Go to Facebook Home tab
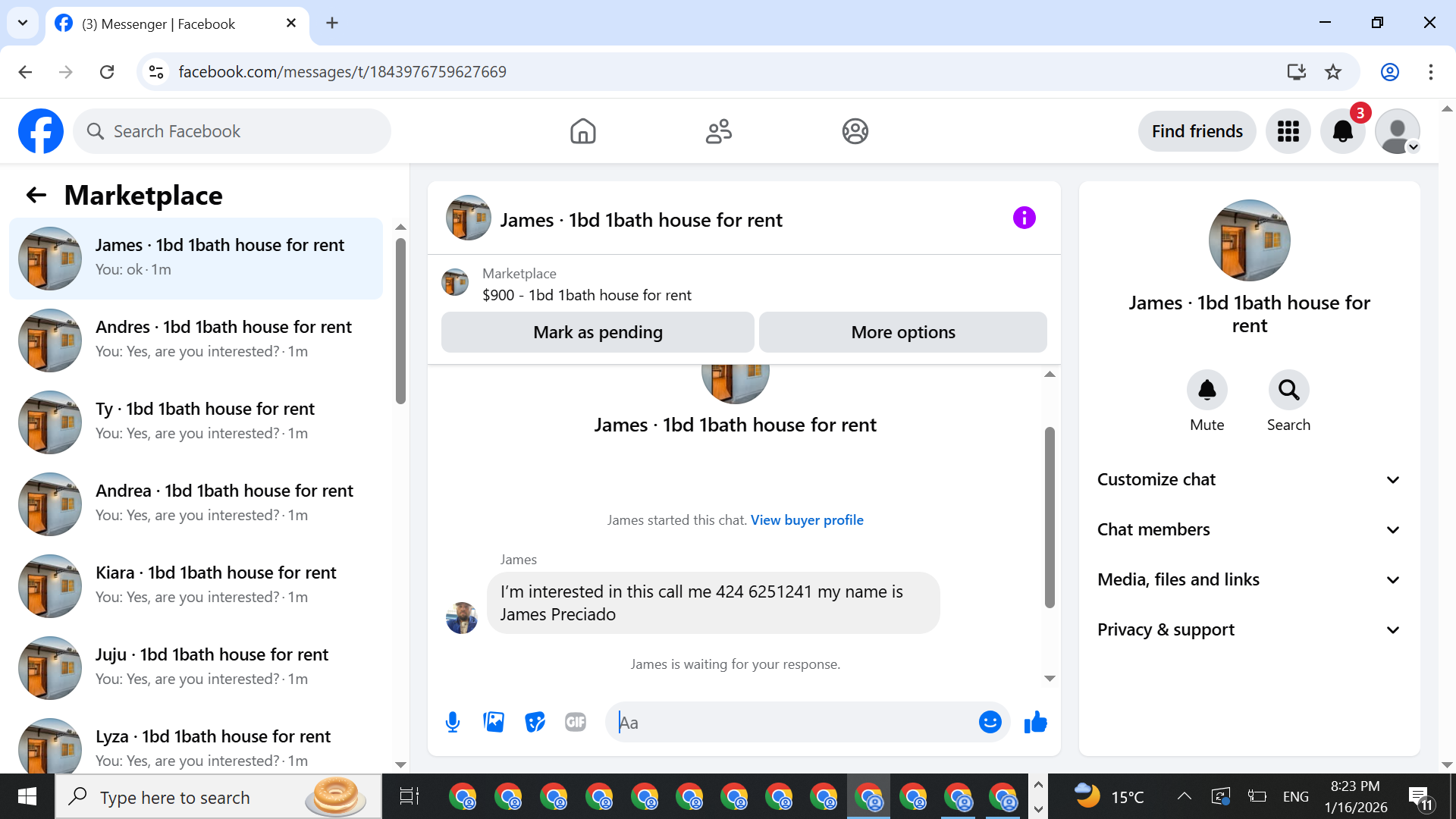1456x819 pixels. 582,131
